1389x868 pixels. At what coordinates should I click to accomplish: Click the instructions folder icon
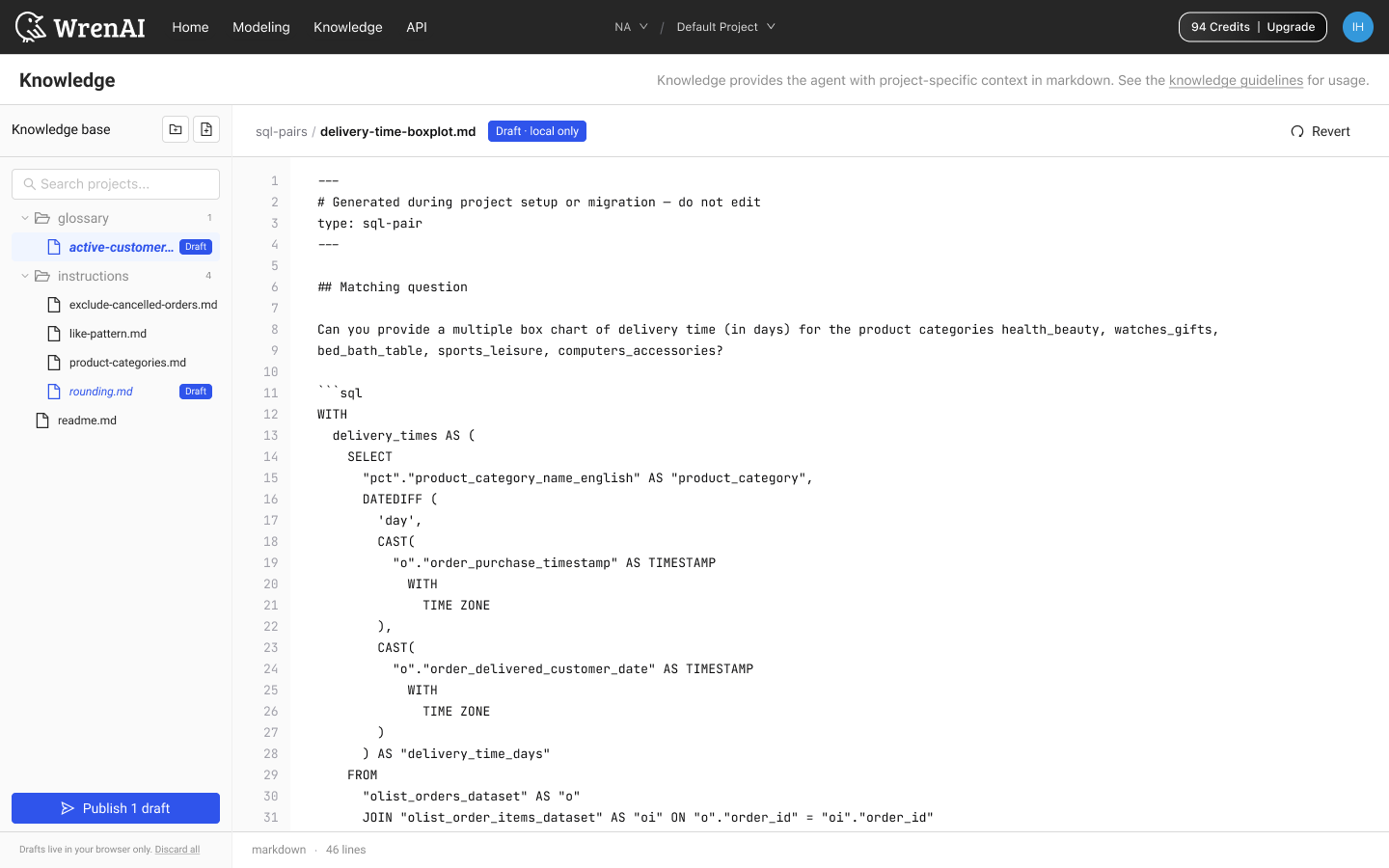42,276
